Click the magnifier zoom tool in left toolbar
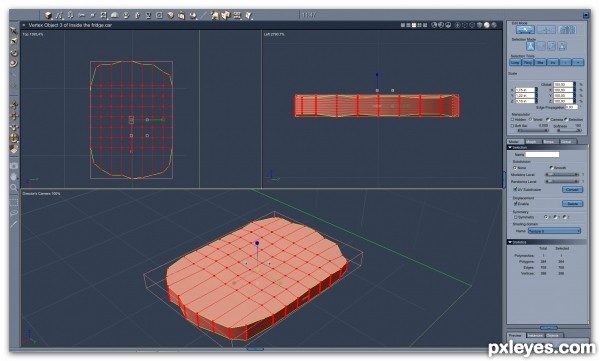 13,188
